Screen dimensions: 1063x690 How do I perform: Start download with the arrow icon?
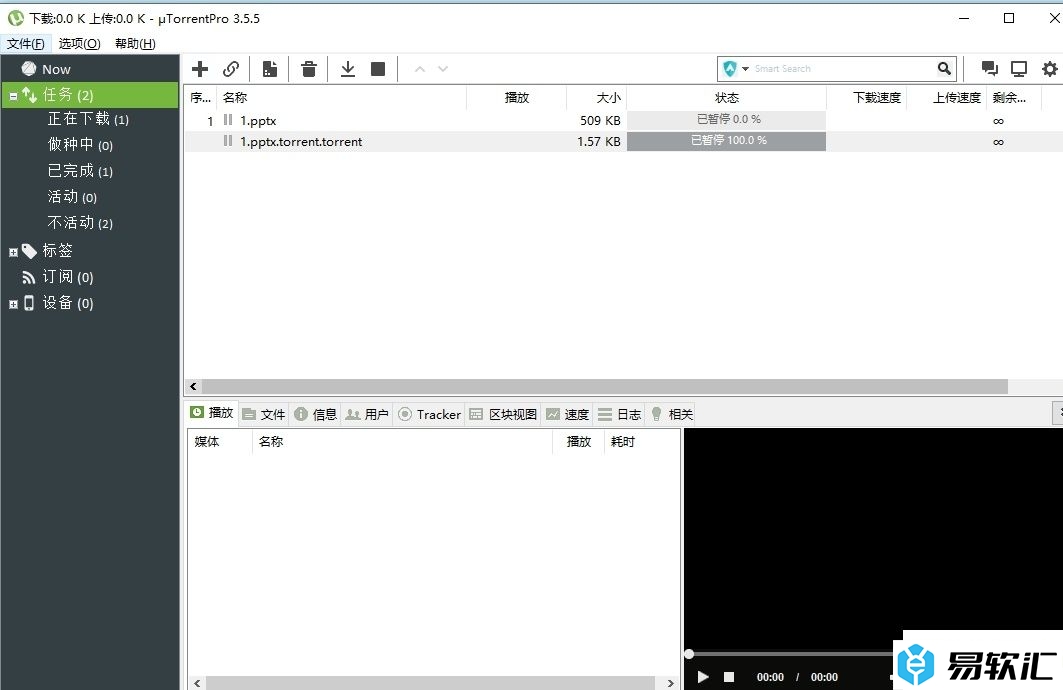tap(348, 68)
